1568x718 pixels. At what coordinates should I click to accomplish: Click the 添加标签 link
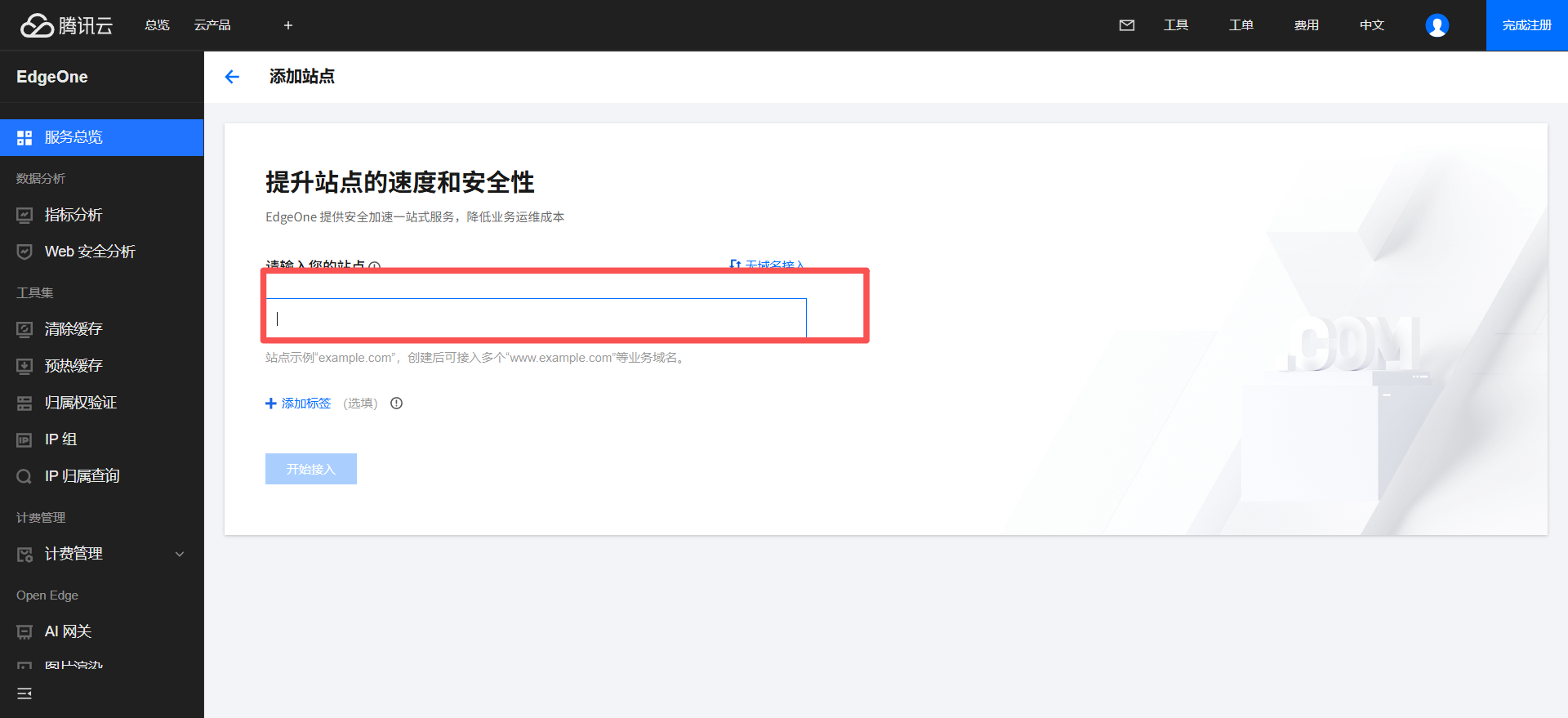pyautogui.click(x=306, y=404)
